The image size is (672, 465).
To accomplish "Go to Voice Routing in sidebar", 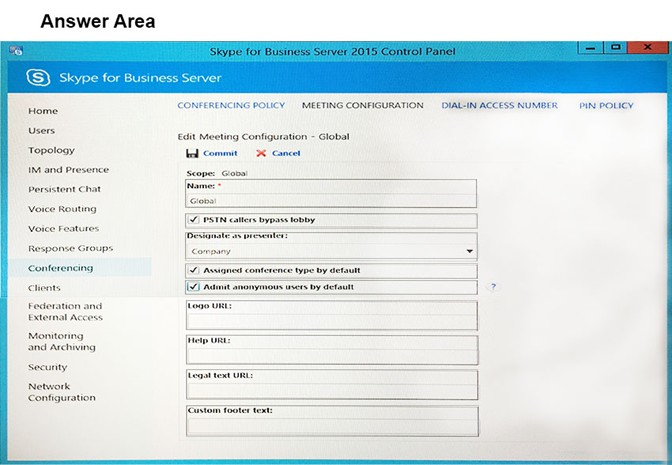I will click(x=62, y=209).
